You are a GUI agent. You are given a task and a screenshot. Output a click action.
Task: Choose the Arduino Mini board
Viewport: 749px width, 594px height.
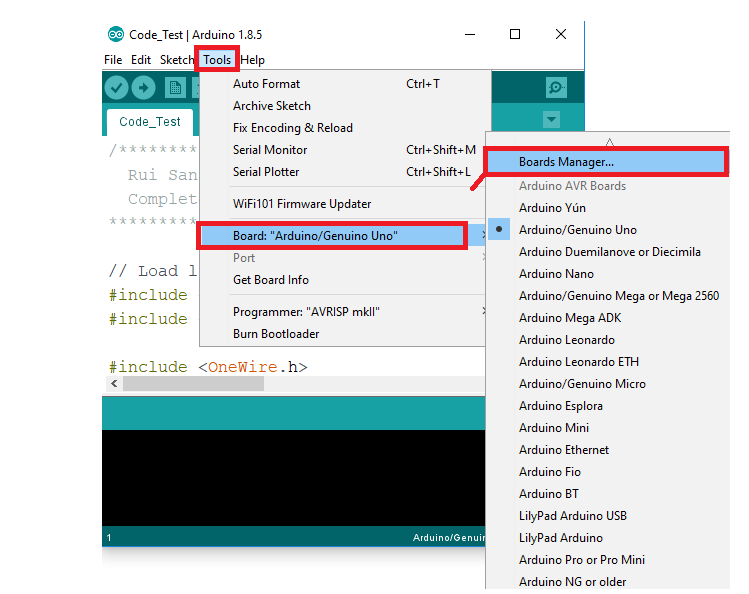pos(608,427)
